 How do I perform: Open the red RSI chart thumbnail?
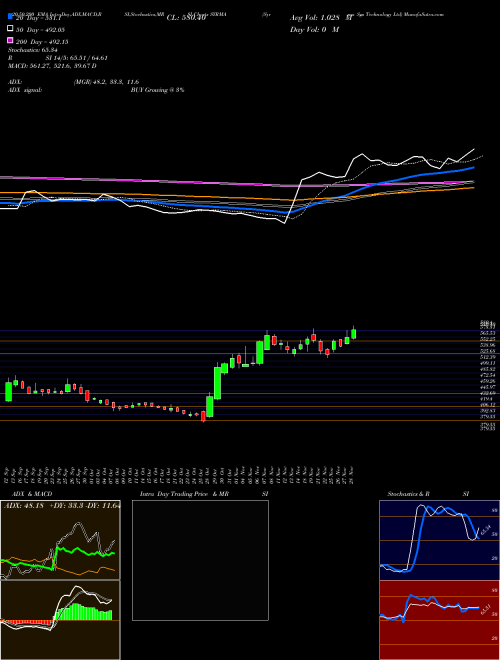(x=439, y=620)
